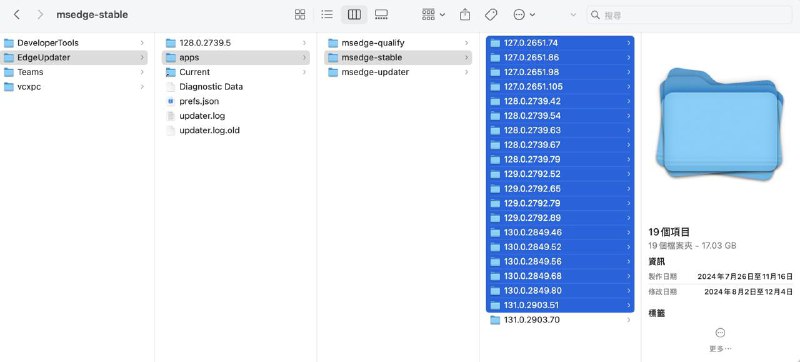This screenshot has height=362, width=800.
Task: Expand the Teams folder chevron
Action: (x=142, y=72)
